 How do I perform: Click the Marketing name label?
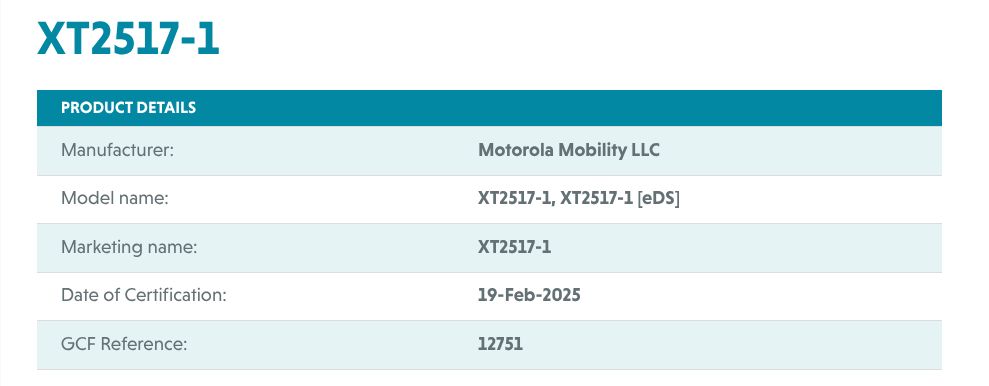(x=129, y=247)
